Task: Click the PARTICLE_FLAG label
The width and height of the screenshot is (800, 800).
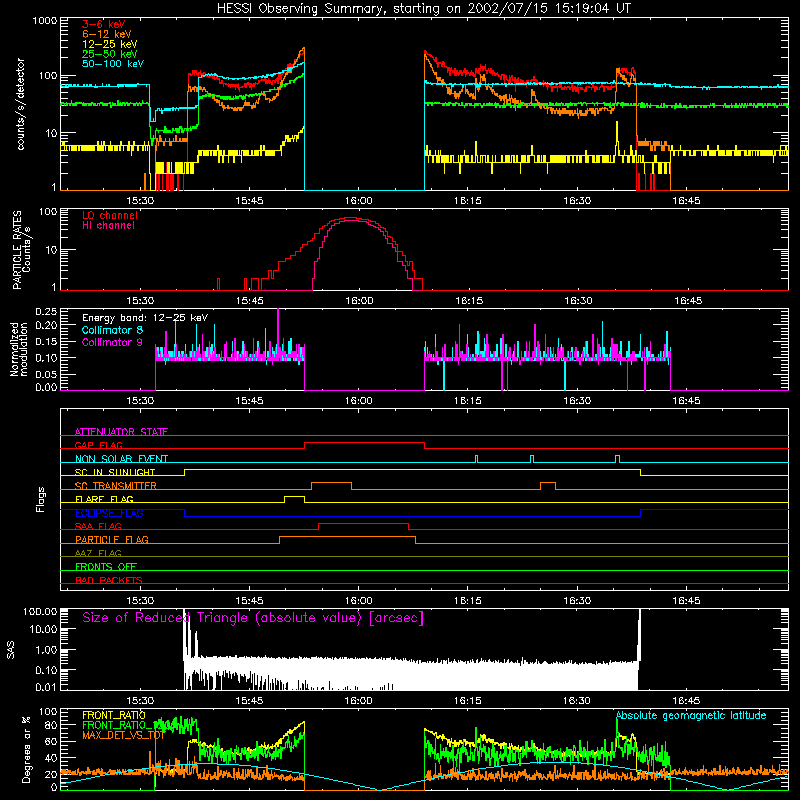Action: pyautogui.click(x=112, y=540)
